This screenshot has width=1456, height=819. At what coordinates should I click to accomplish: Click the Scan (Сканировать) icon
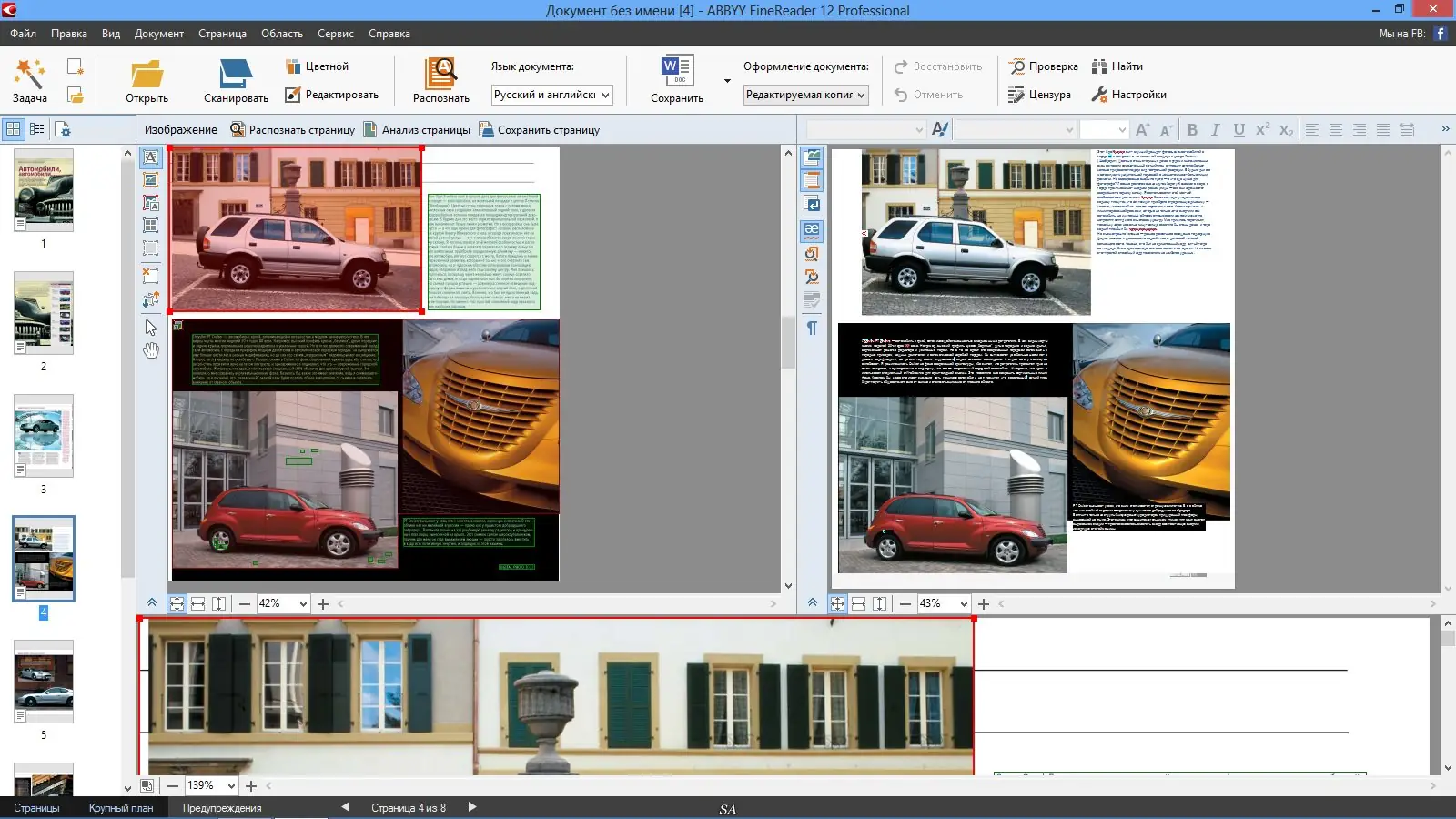click(236, 75)
